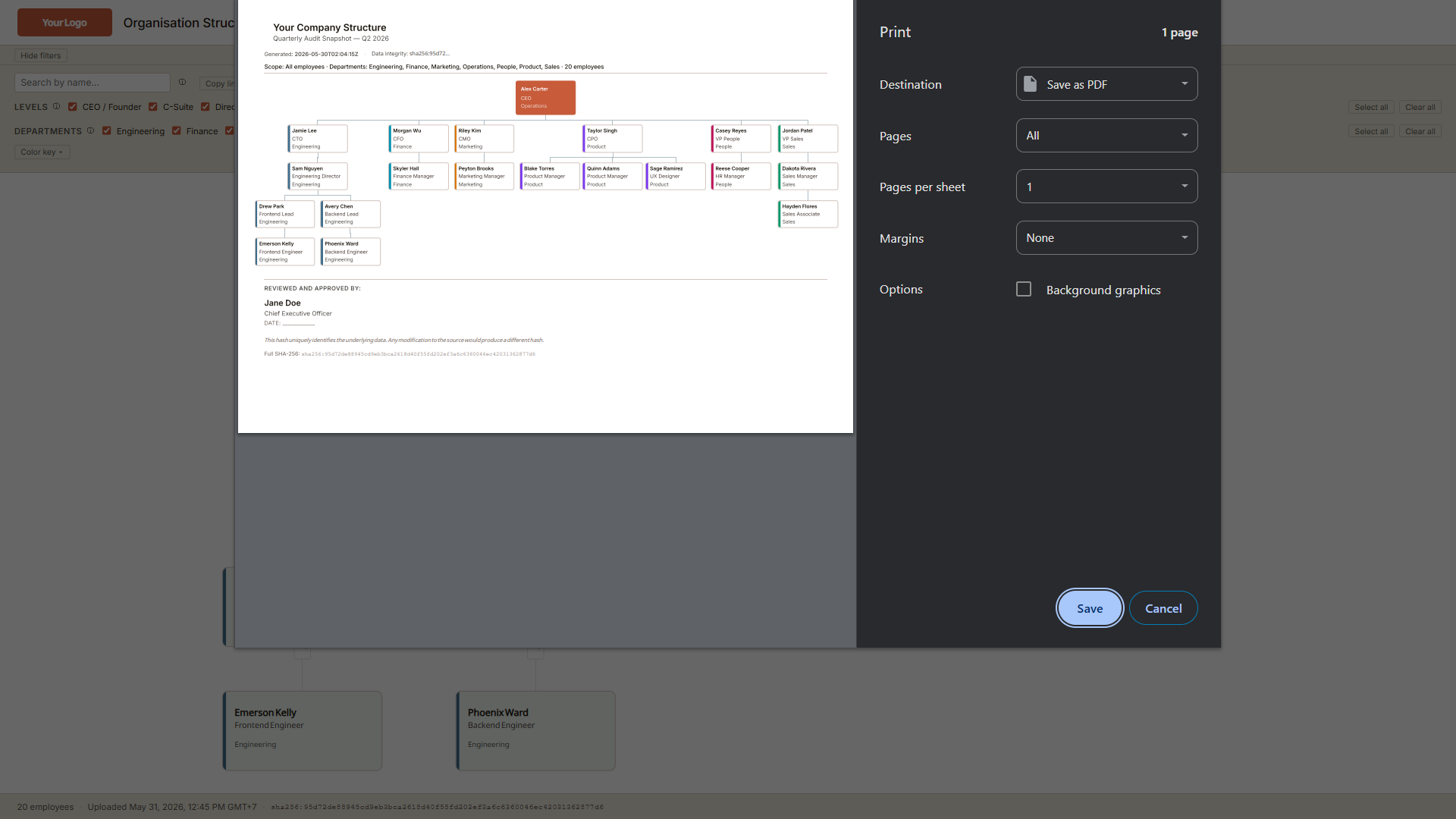The image size is (1456, 819).
Task: Click the Sam Nguyen Engineering Director node
Action: tap(318, 176)
